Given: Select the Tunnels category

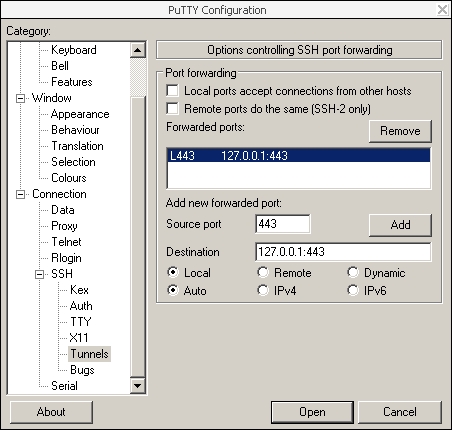Looking at the screenshot, I should (89, 354).
